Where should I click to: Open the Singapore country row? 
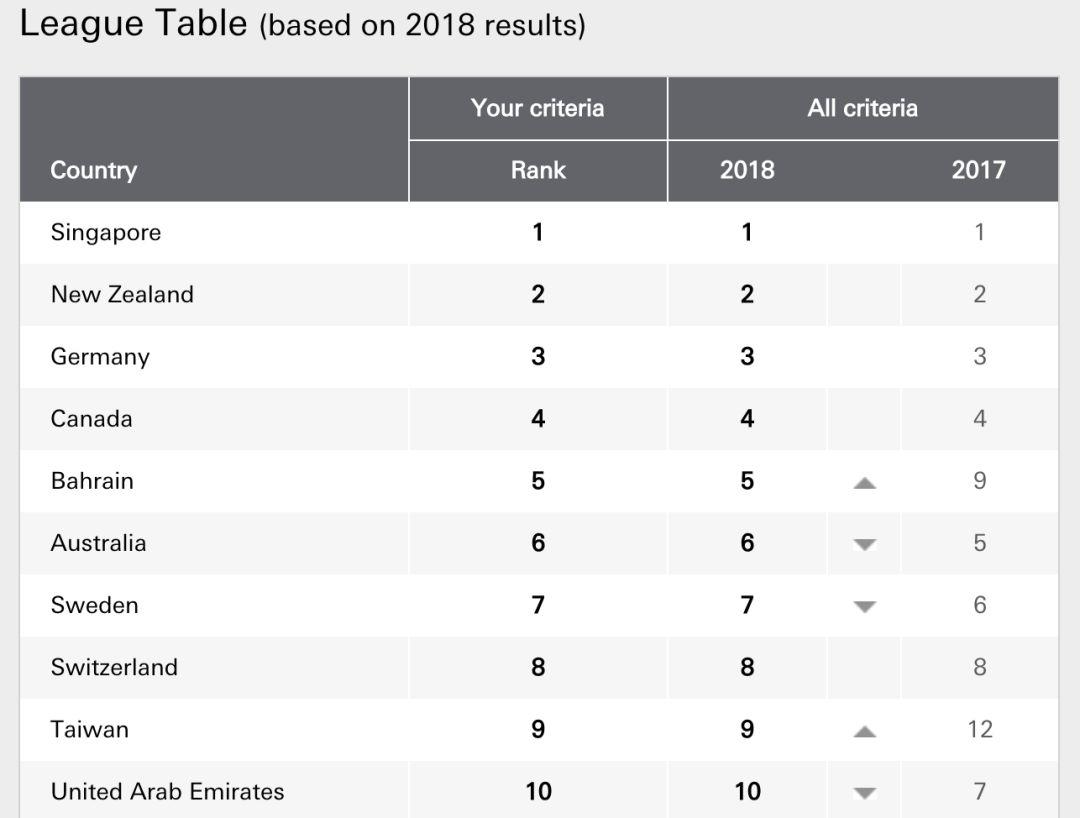(x=106, y=233)
